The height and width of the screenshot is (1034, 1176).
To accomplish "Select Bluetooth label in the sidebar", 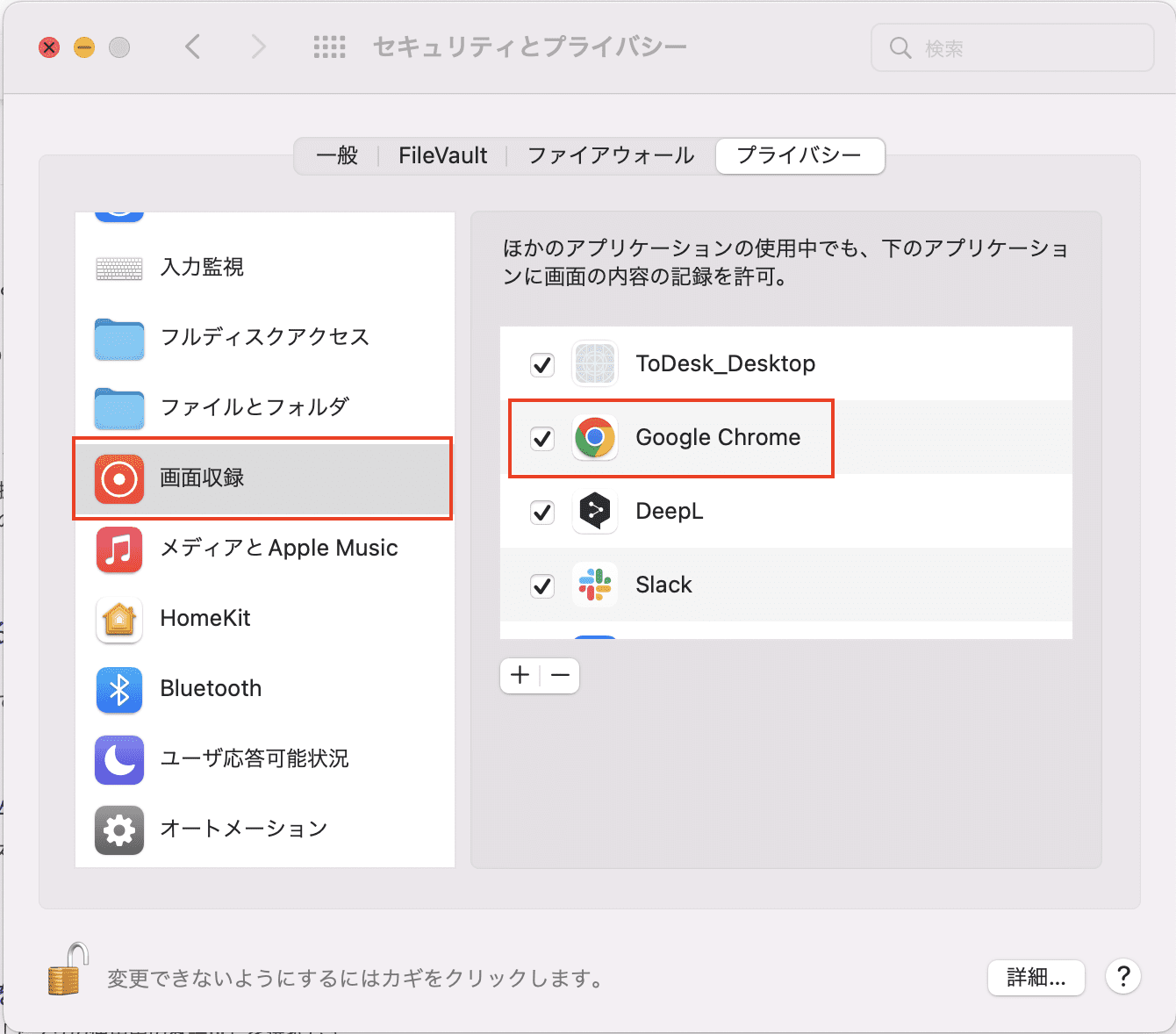I will point(211,688).
